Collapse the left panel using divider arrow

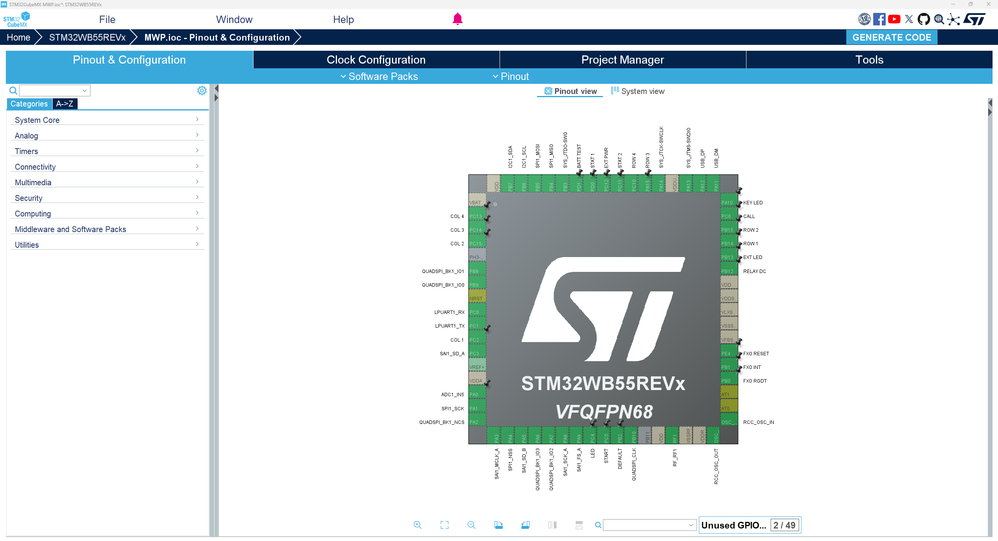pyautogui.click(x=216, y=89)
